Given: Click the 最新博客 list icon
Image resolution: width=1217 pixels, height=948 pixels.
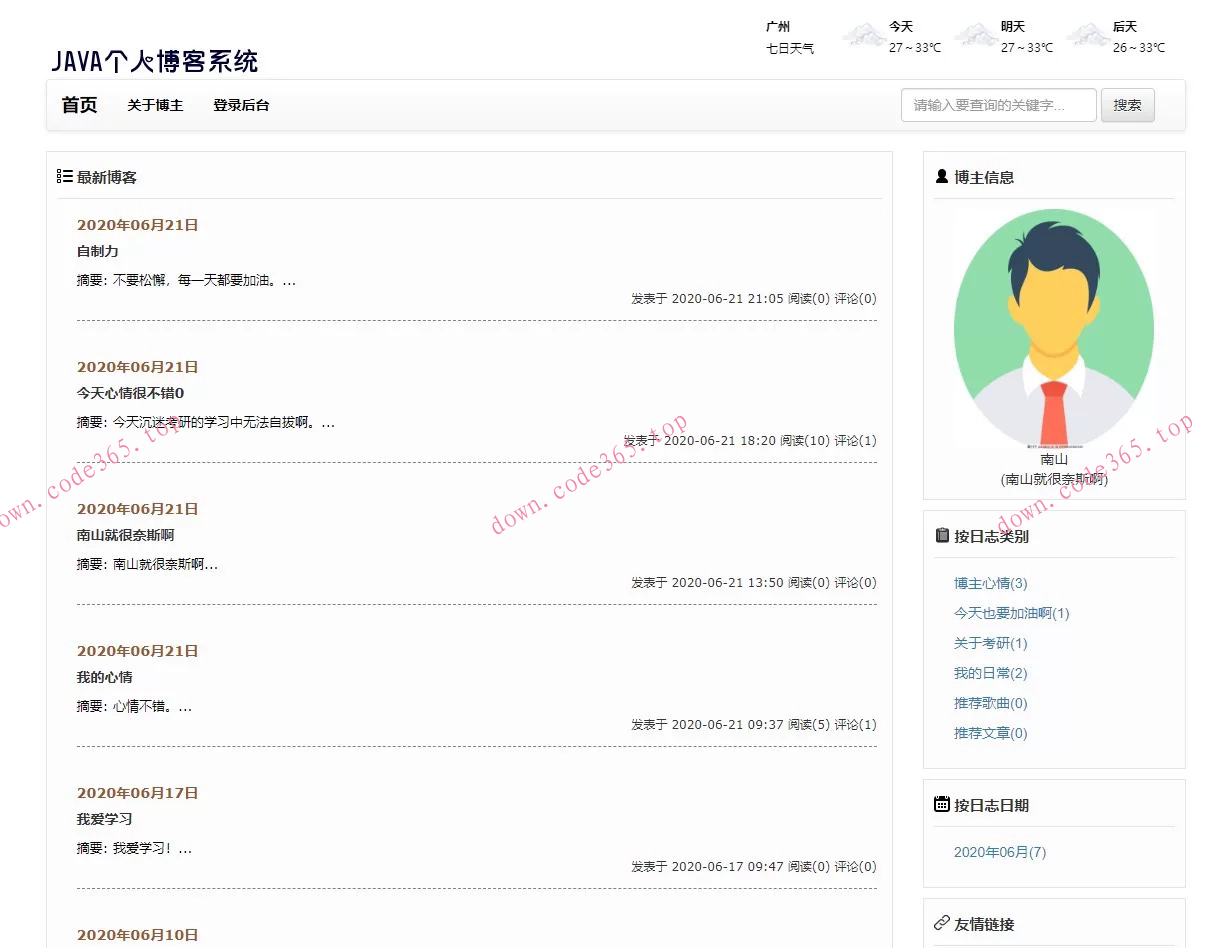Looking at the screenshot, I should [64, 176].
